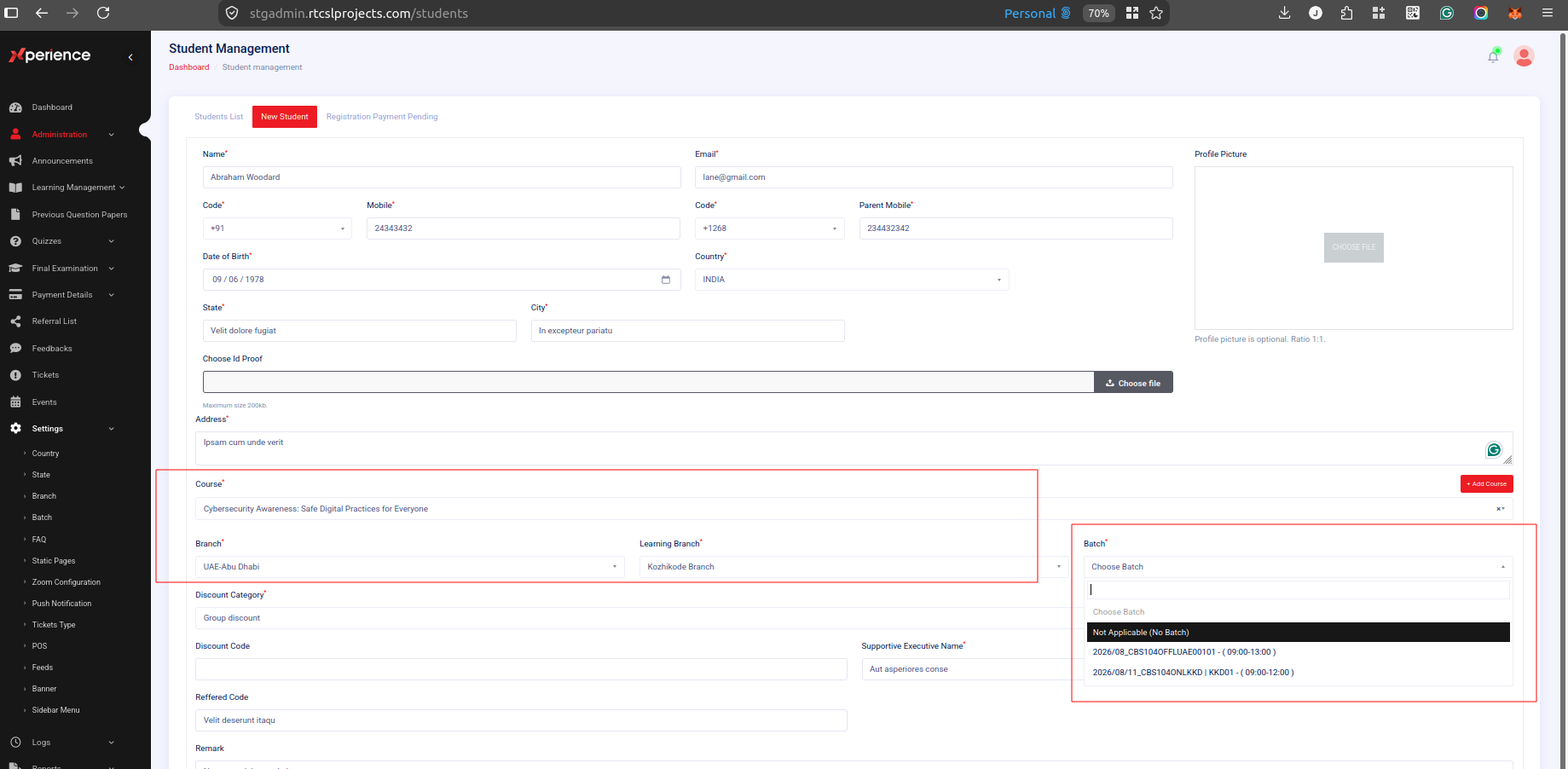This screenshot has height=769, width=1568.
Task: Select batch 2026/08/11_CBS104ONLKKD KKD01
Action: pos(1299,673)
